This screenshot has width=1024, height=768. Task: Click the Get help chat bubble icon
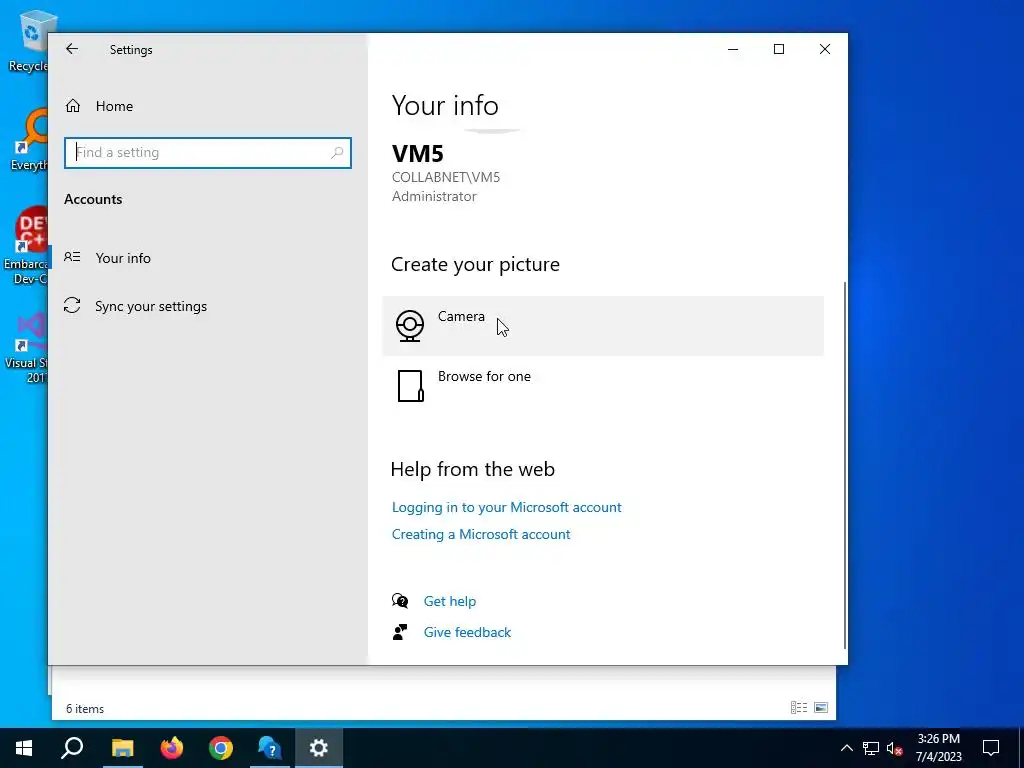click(400, 600)
